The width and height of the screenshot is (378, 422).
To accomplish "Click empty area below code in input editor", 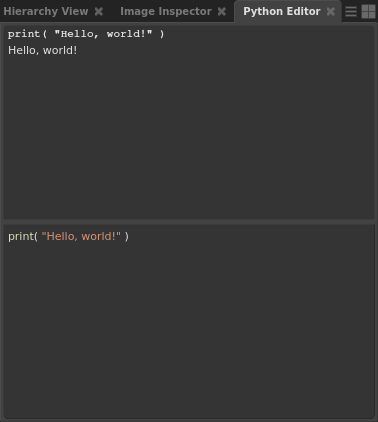I will point(189,330).
